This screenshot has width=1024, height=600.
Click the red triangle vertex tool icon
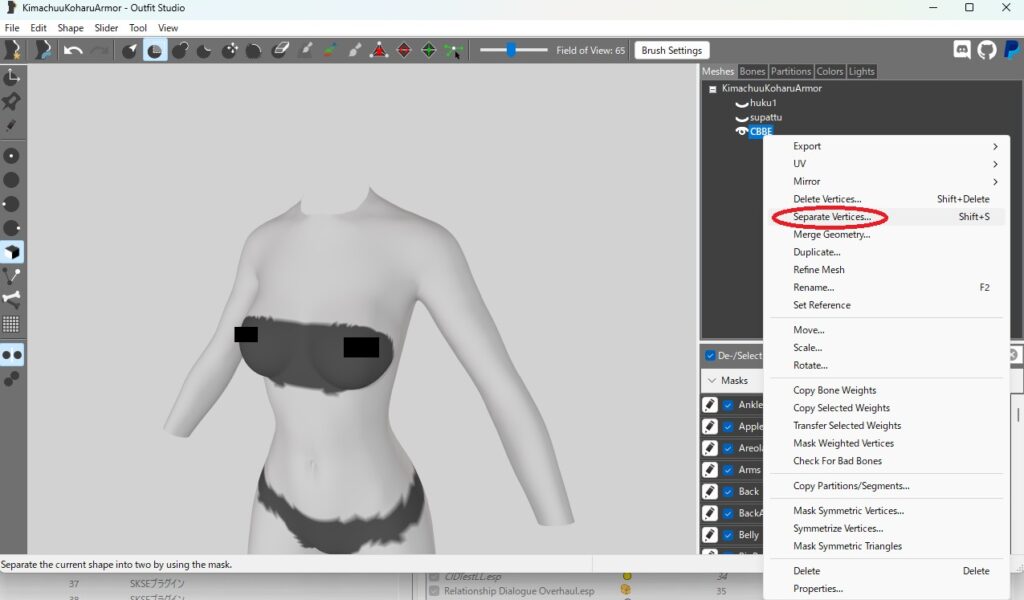(380, 50)
